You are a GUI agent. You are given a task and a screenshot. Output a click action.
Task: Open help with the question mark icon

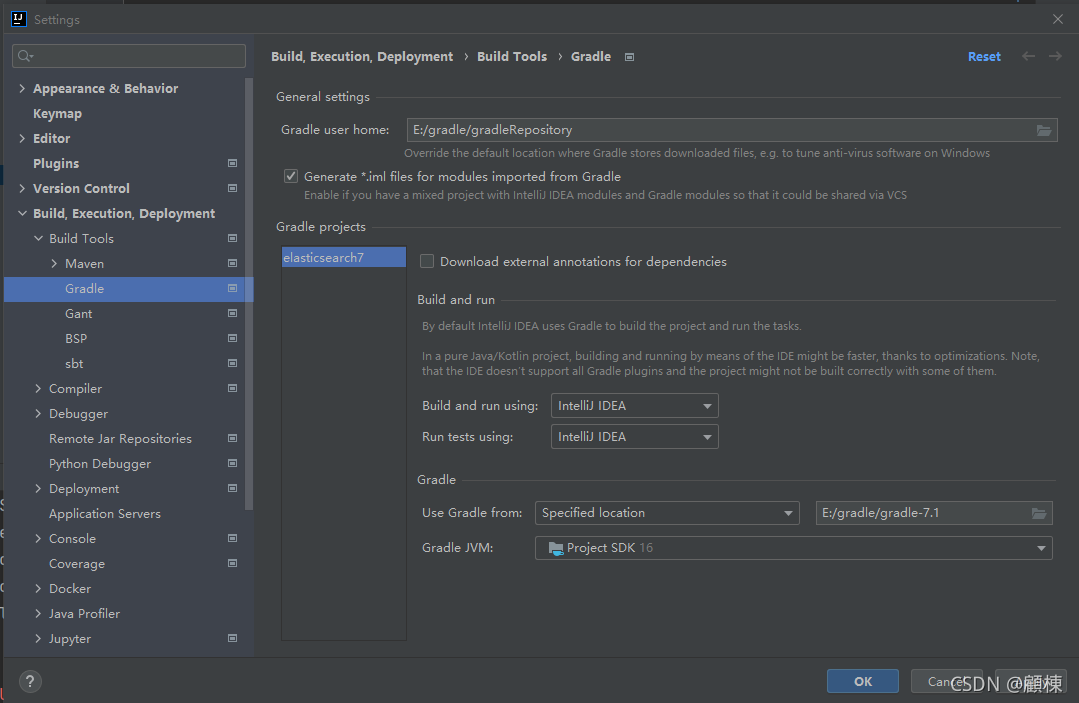coord(30,682)
